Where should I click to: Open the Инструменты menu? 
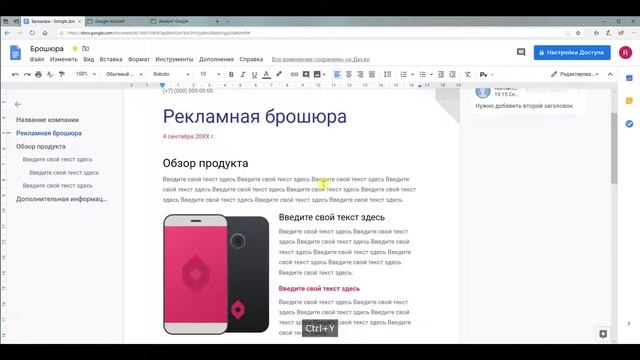pyautogui.click(x=174, y=59)
